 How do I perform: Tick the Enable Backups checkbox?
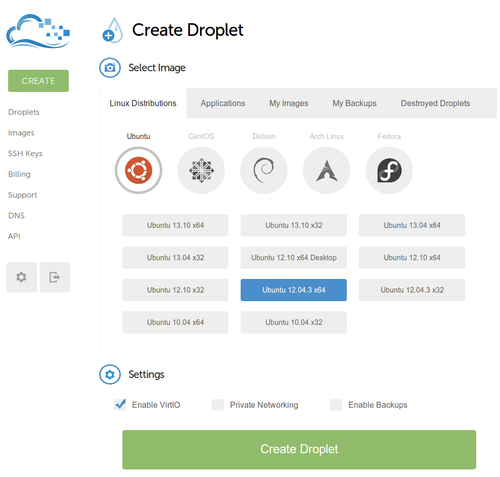[x=336, y=405]
